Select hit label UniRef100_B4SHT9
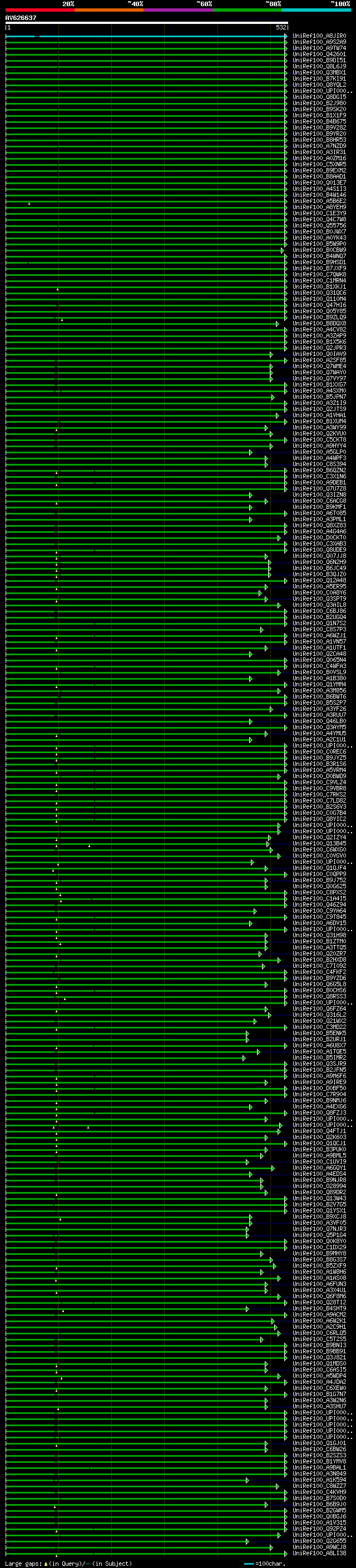 [x=319, y=1309]
